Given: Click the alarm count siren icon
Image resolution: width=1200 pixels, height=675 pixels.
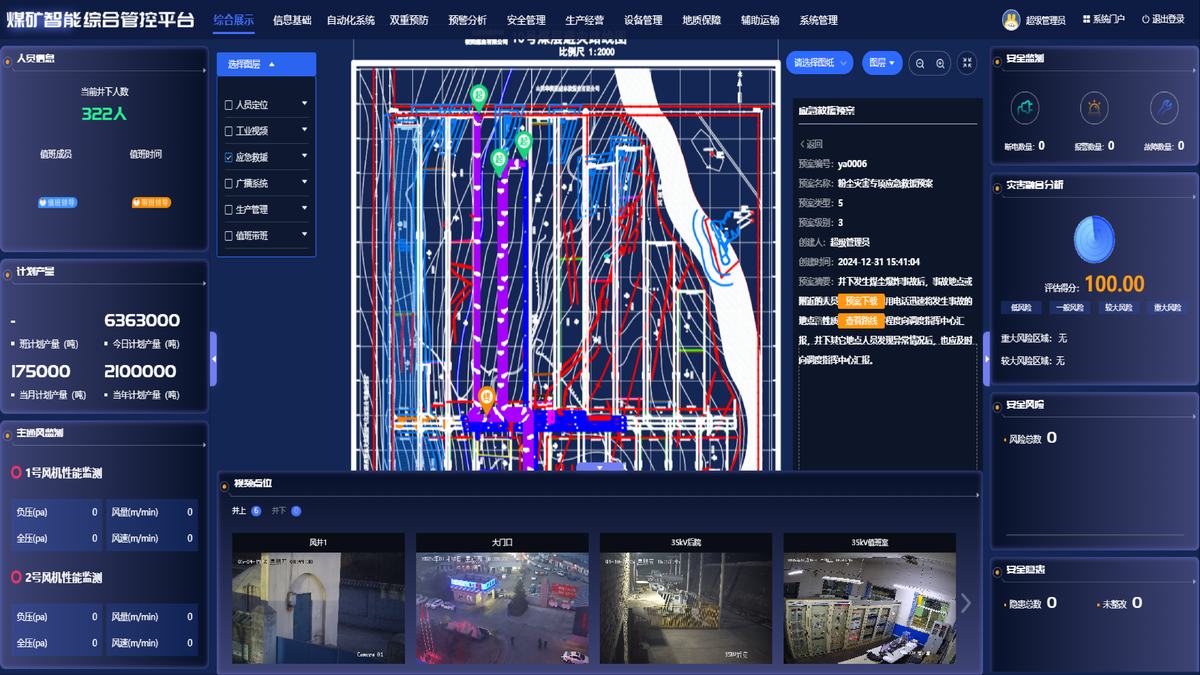Looking at the screenshot, I should [x=1094, y=108].
